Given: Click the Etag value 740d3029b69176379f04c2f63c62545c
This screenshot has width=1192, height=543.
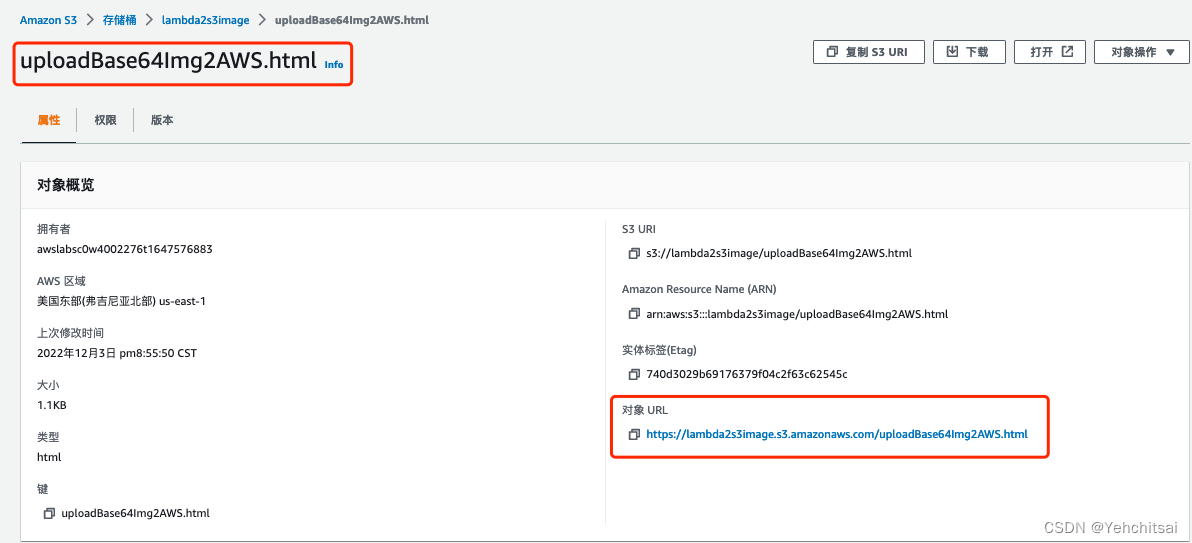Looking at the screenshot, I should click(x=747, y=374).
